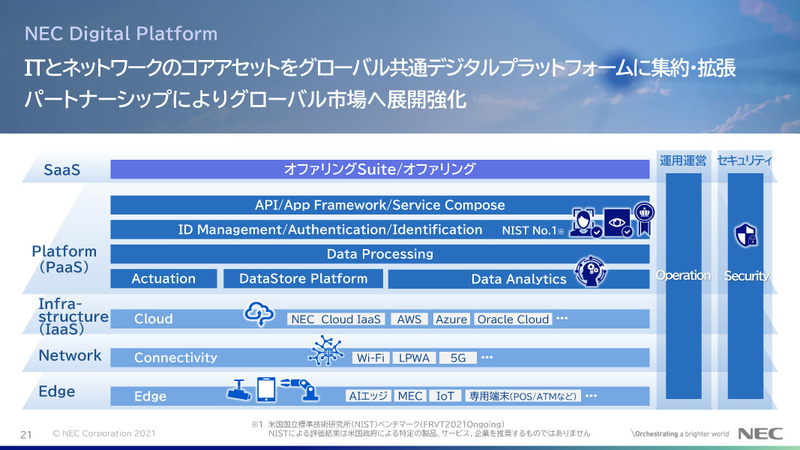The height and width of the screenshot is (450, 800).
Task: Select the Data Processing bar
Action: coord(380,254)
